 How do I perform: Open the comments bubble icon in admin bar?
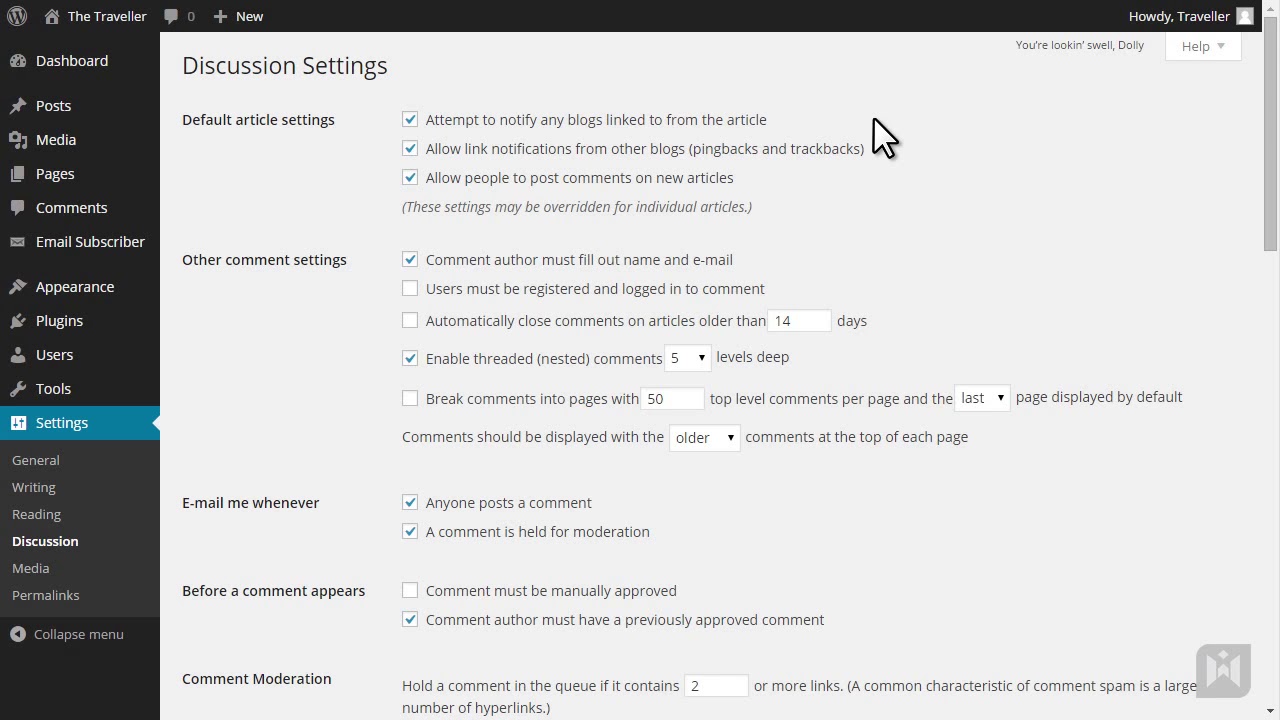pyautogui.click(x=173, y=16)
